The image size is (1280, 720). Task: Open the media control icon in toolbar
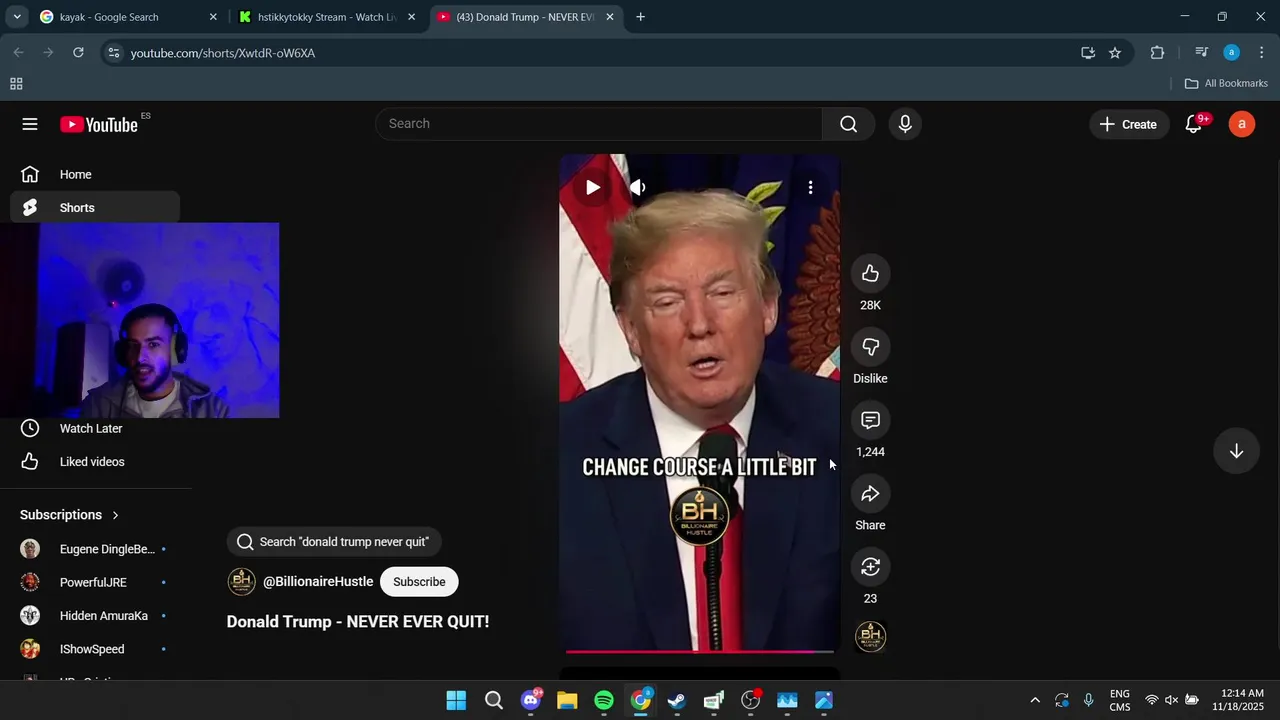(x=1202, y=53)
